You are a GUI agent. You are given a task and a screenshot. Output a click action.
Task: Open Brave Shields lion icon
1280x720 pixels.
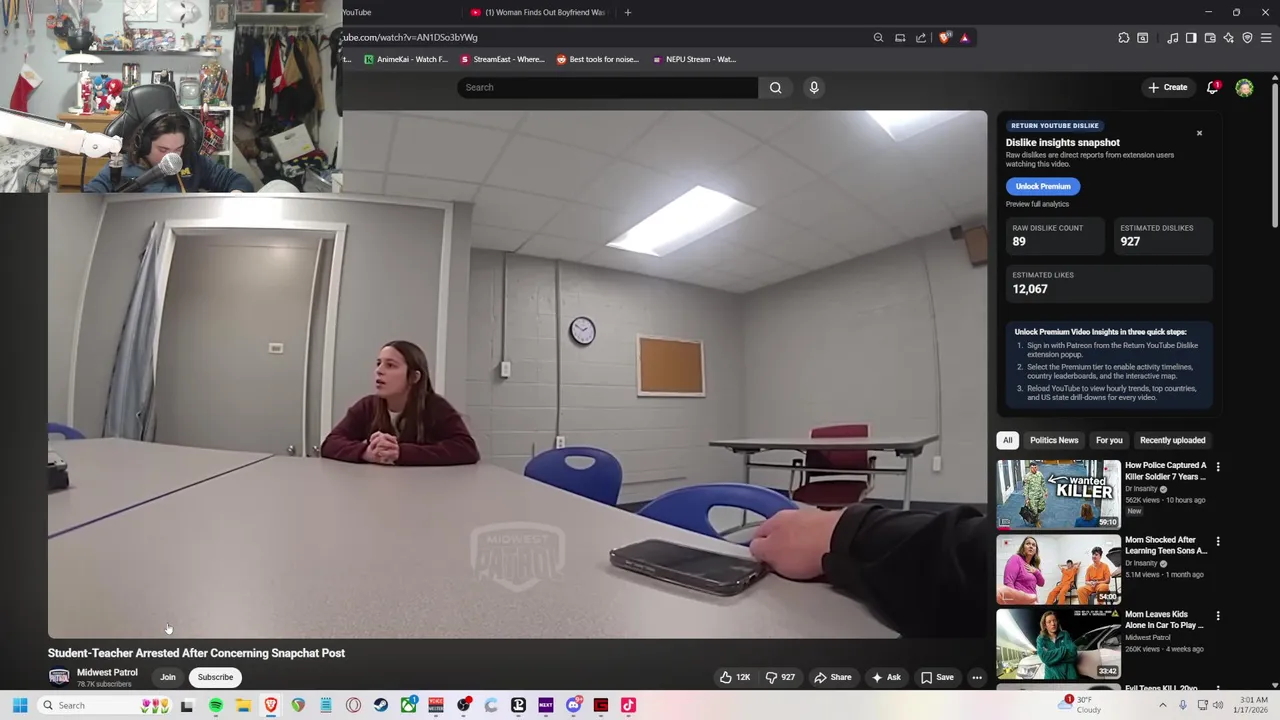(945, 38)
